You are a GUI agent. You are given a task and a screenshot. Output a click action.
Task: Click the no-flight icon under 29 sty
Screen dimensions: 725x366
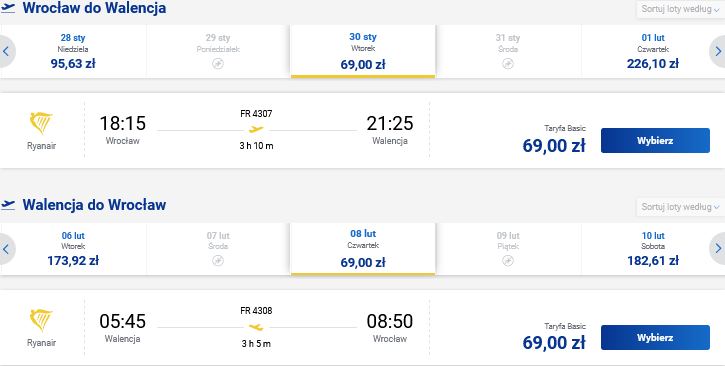click(218, 64)
